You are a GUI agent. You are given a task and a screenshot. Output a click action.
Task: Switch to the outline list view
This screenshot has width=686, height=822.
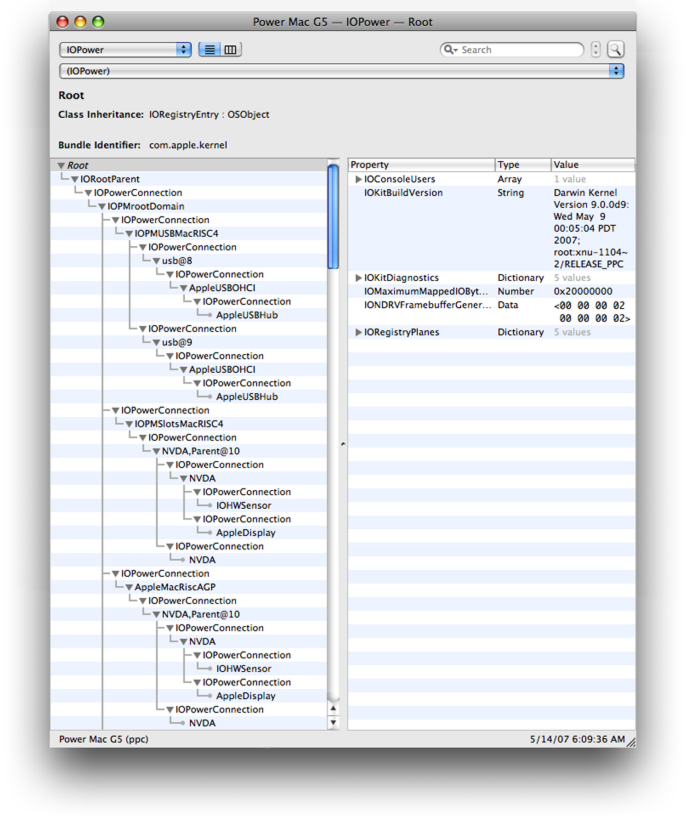210,49
